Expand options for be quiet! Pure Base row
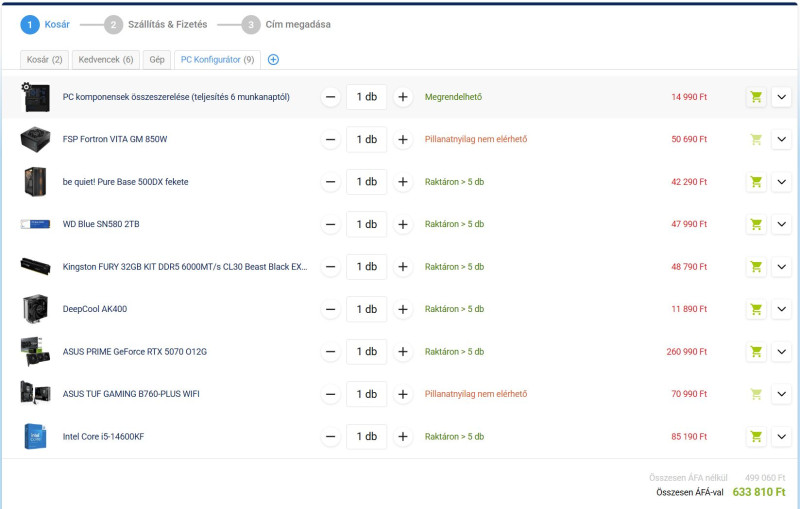Image resolution: width=800 pixels, height=509 pixels. pos(781,182)
